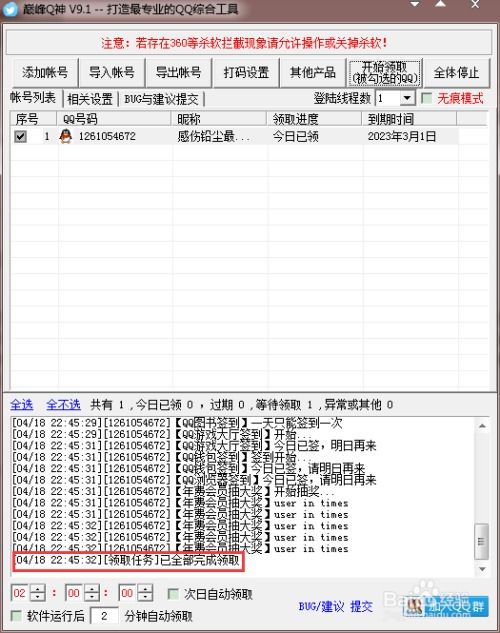Click minutes input field showing 2

104,616
